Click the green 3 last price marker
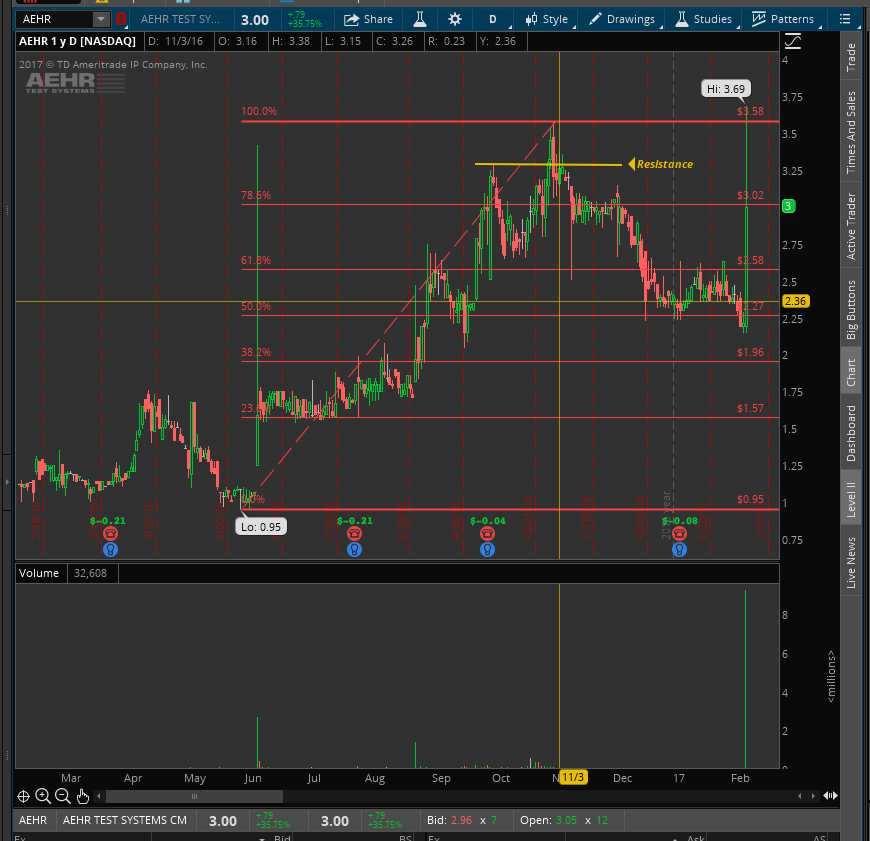 788,206
